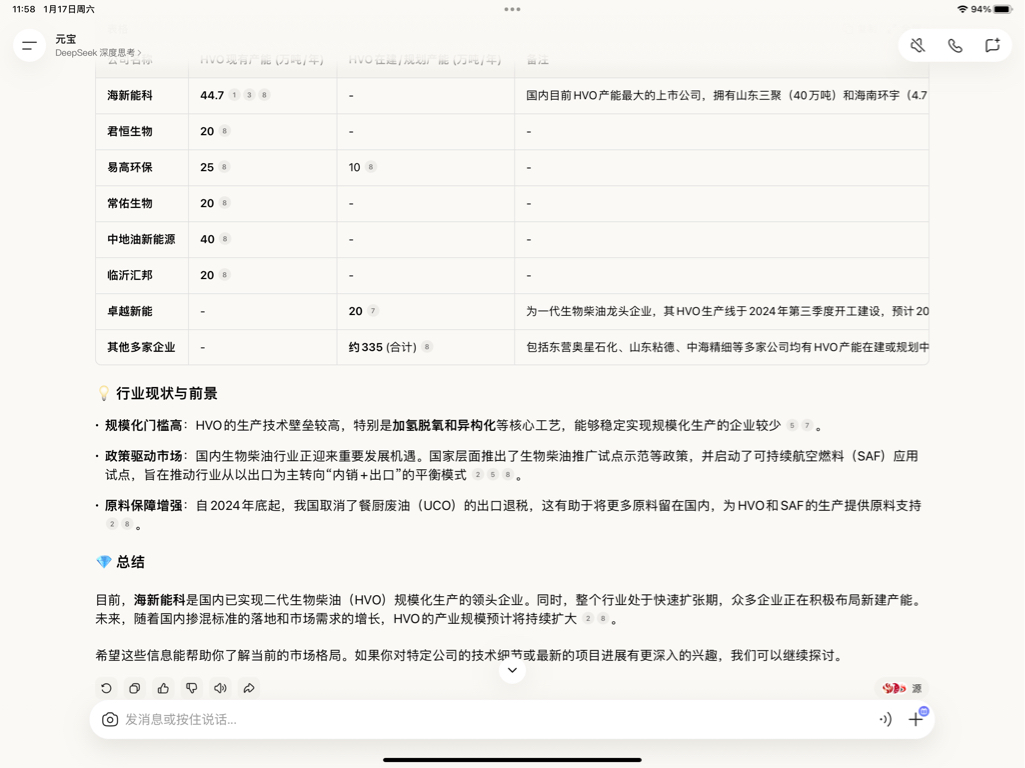Viewport: 1025px width, 768px height.
Task: Tap the message input field
Action: (497, 720)
